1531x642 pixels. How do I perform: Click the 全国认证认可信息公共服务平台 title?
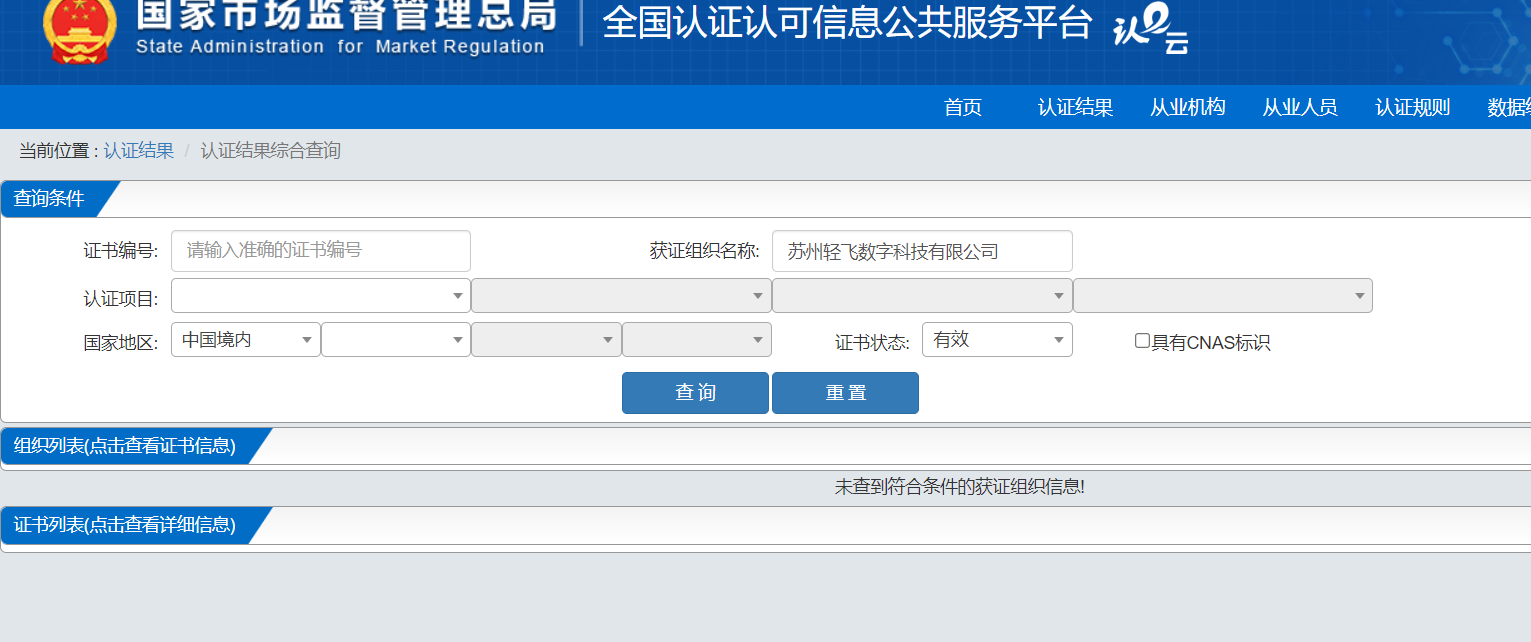point(847,23)
